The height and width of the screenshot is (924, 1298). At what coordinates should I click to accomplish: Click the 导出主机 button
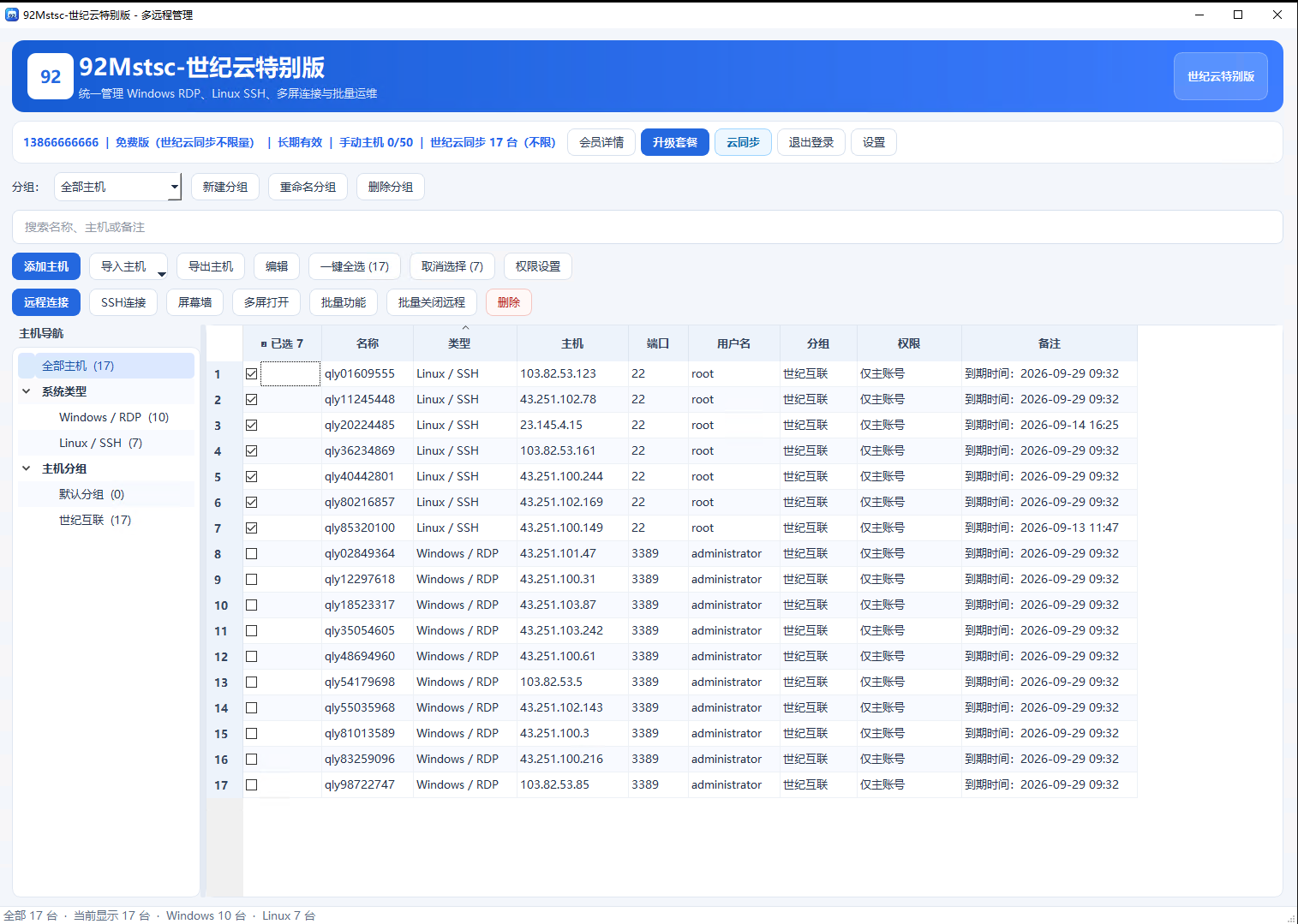click(x=211, y=266)
